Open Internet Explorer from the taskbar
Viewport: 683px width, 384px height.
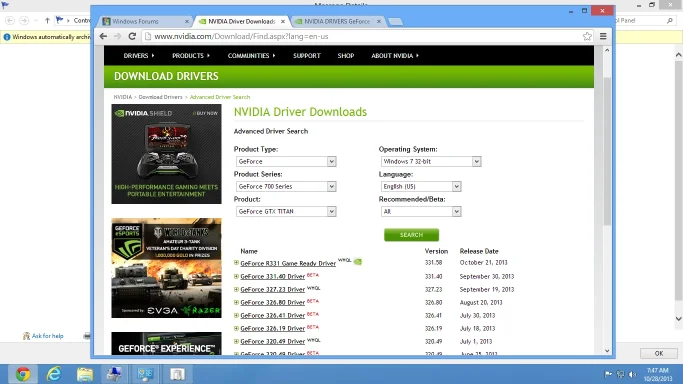point(54,374)
